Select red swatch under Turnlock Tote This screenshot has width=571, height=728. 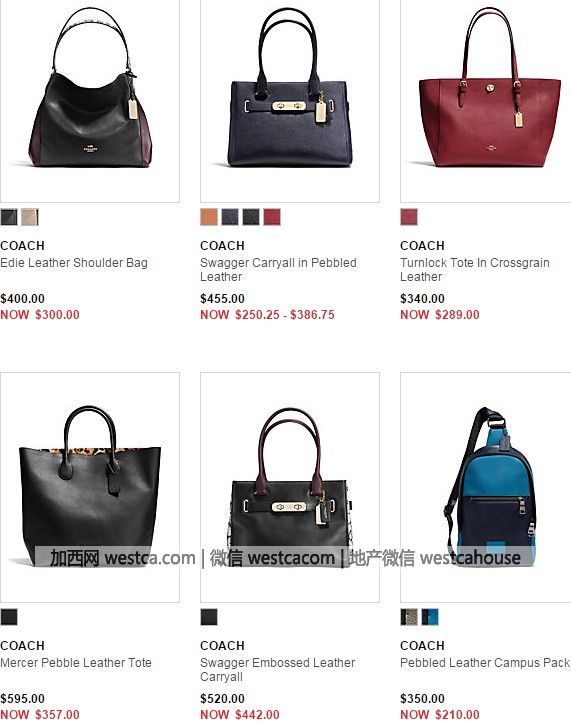click(x=409, y=217)
